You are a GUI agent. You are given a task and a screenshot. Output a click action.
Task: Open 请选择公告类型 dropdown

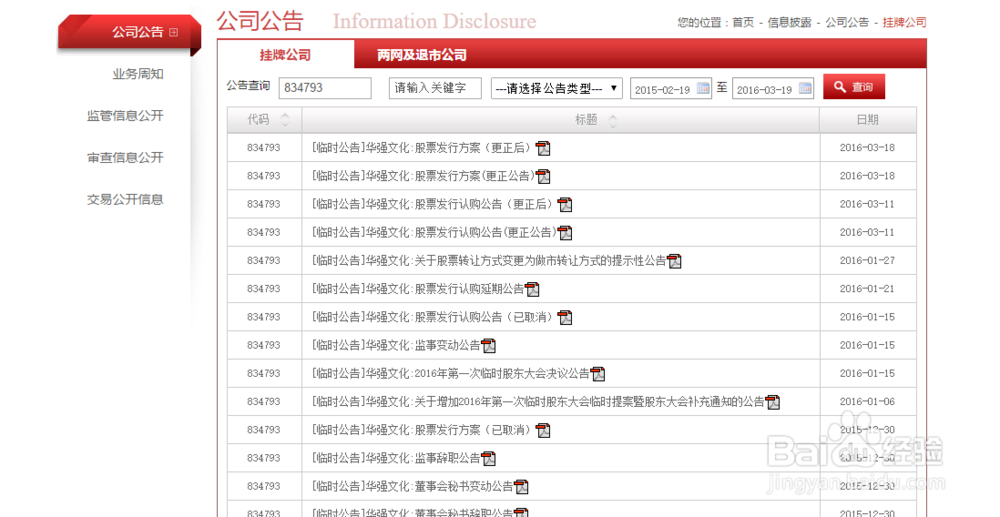point(557,88)
